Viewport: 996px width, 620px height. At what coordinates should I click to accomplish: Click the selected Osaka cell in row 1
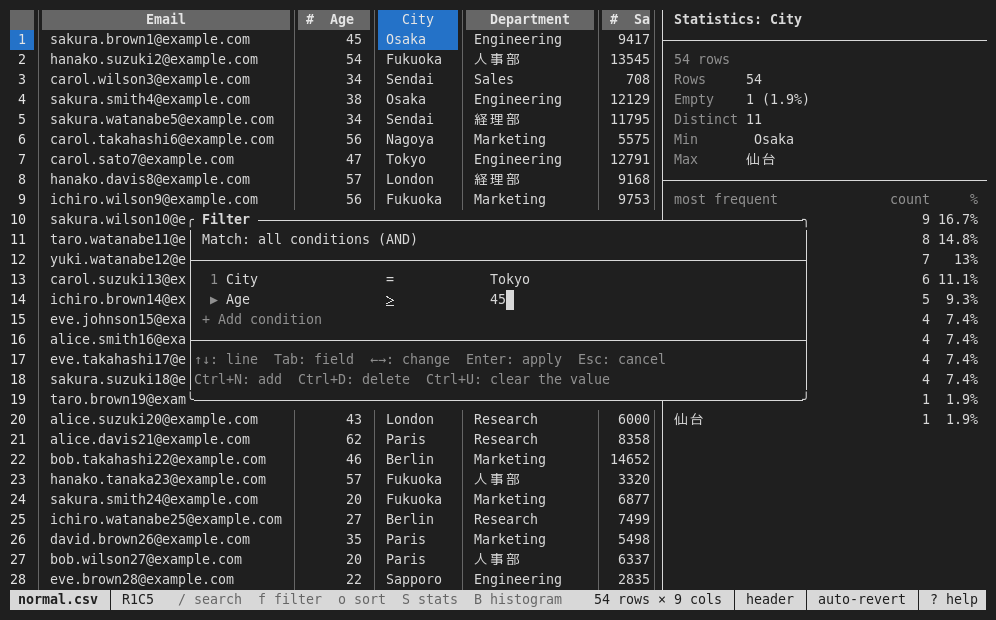point(417,39)
